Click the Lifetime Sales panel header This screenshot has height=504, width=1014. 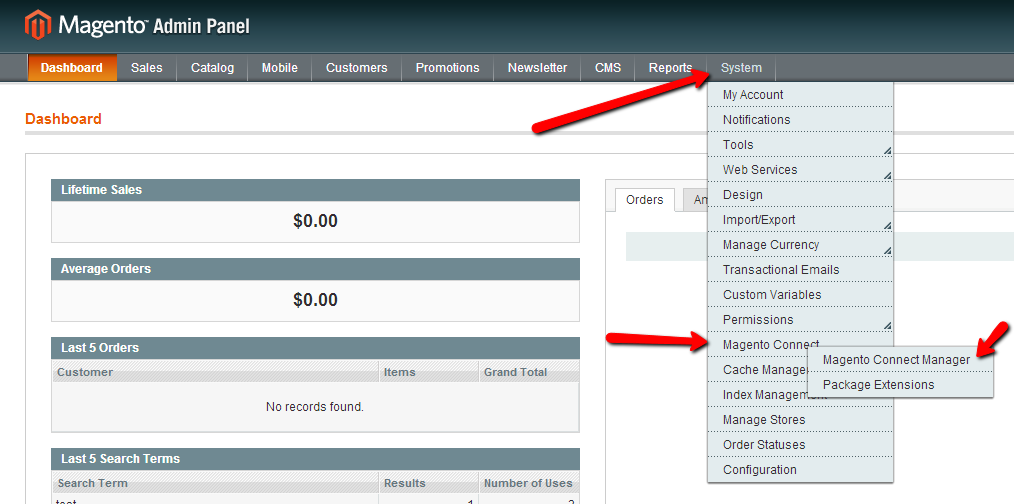click(x=316, y=190)
